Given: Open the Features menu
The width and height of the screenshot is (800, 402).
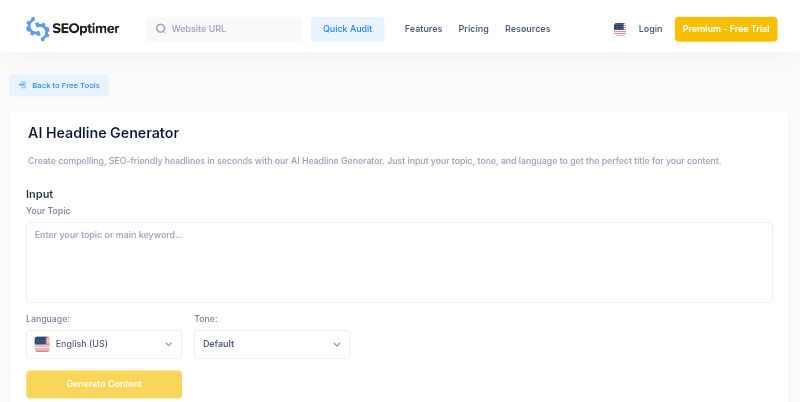Looking at the screenshot, I should click(423, 29).
